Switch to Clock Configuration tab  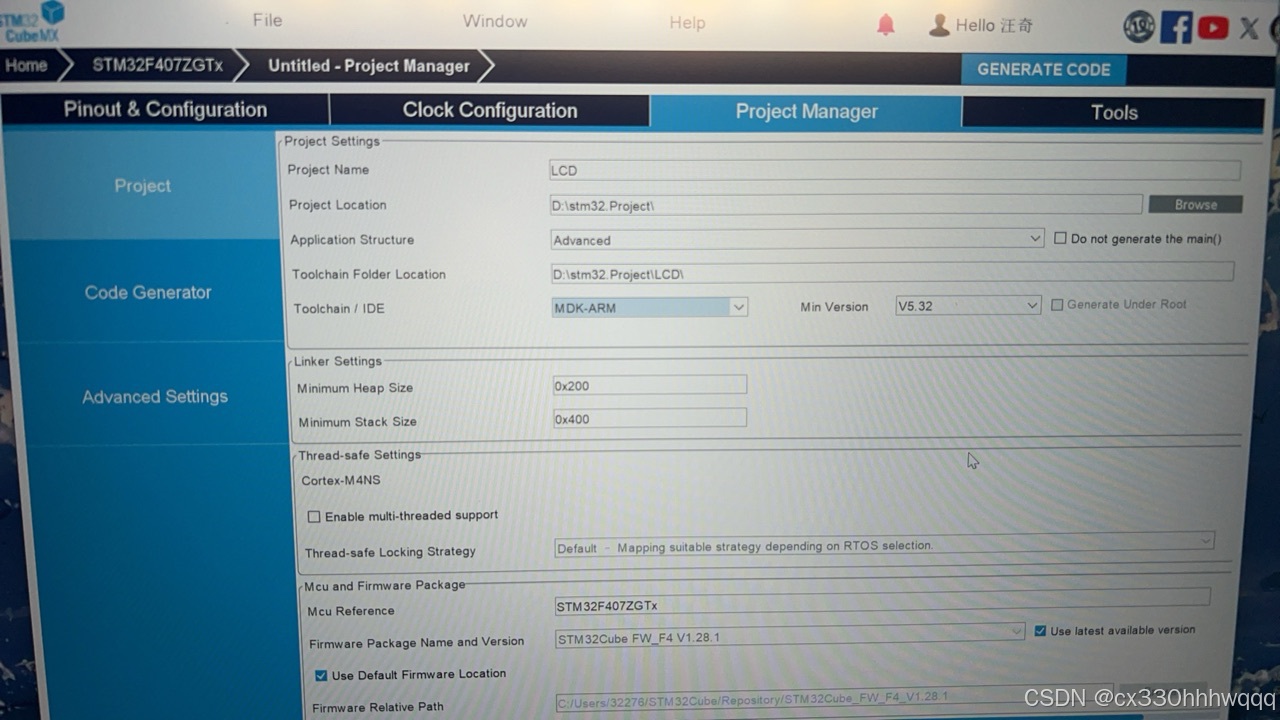(x=490, y=111)
